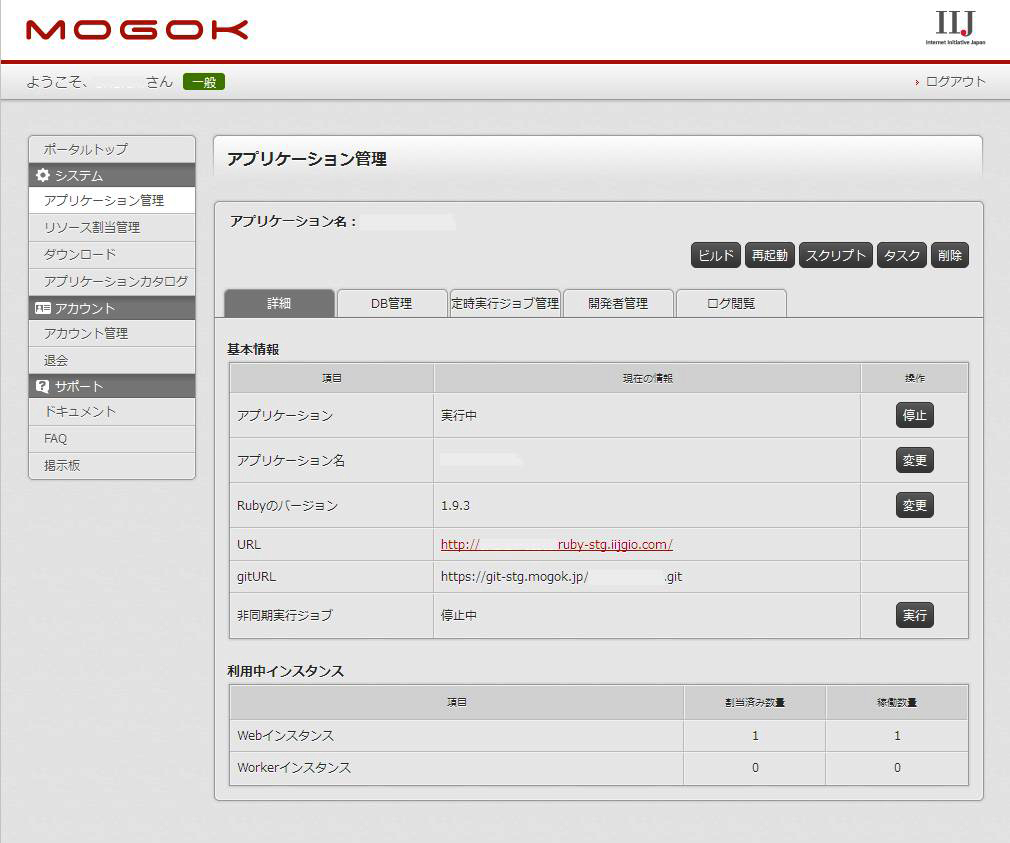The width and height of the screenshot is (1010, 843).
Task: Change Ruby version with 変更 button
Action: 914,506
